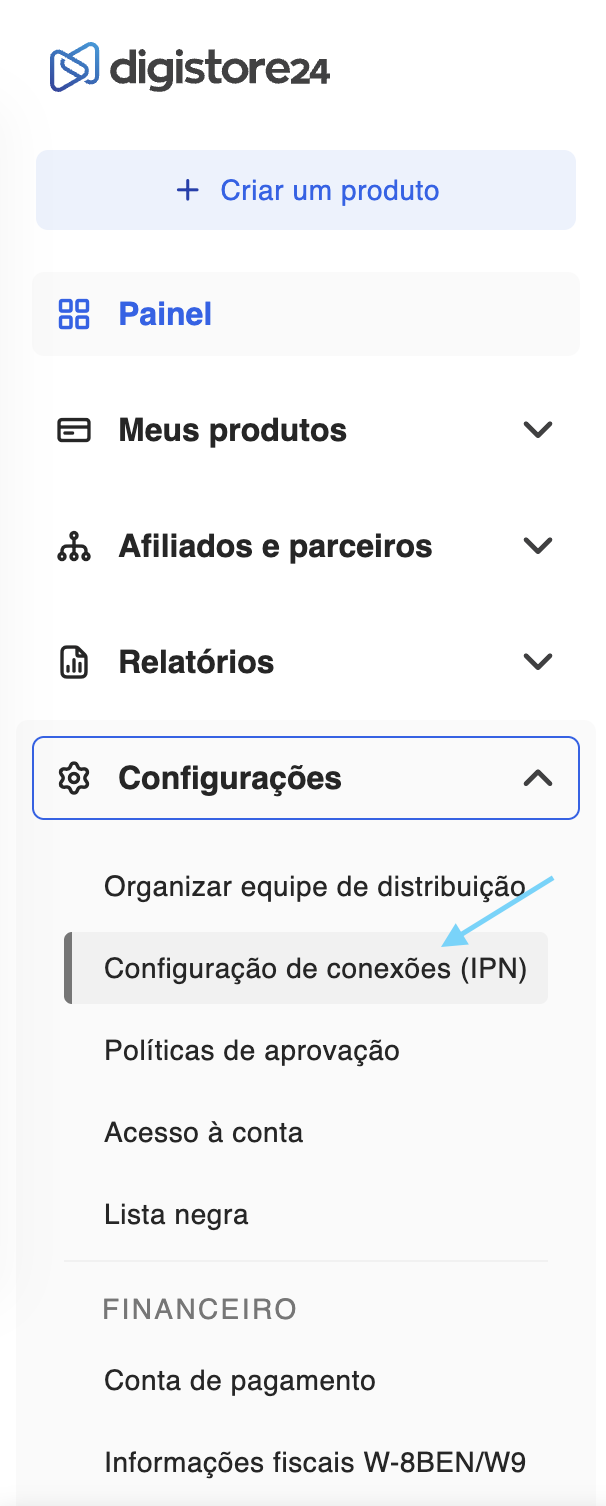
Task: Open Informações fiscais W-8BEN/W9
Action: [x=314, y=1463]
